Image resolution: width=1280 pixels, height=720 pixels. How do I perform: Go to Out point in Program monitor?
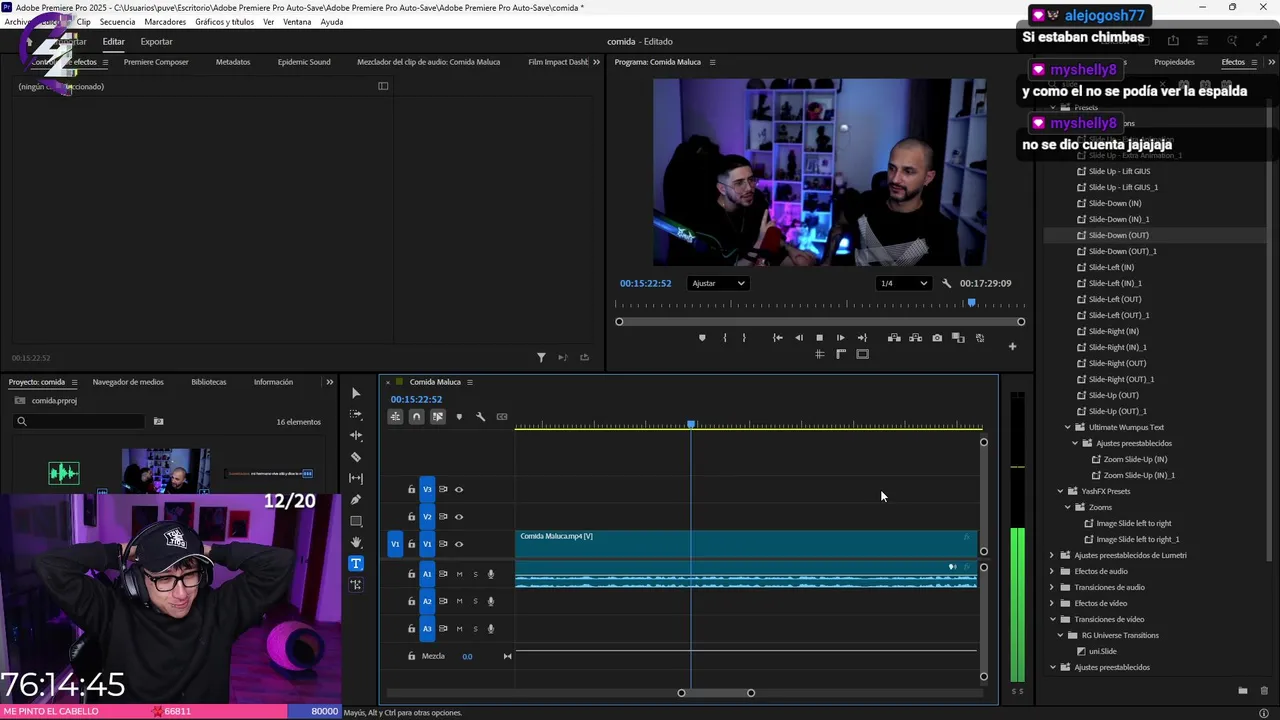pos(862,338)
